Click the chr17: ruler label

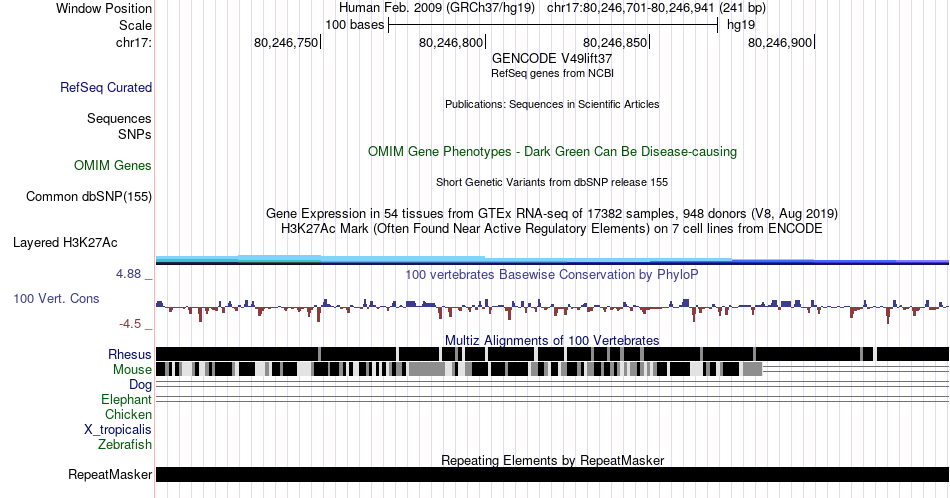pyautogui.click(x=134, y=42)
